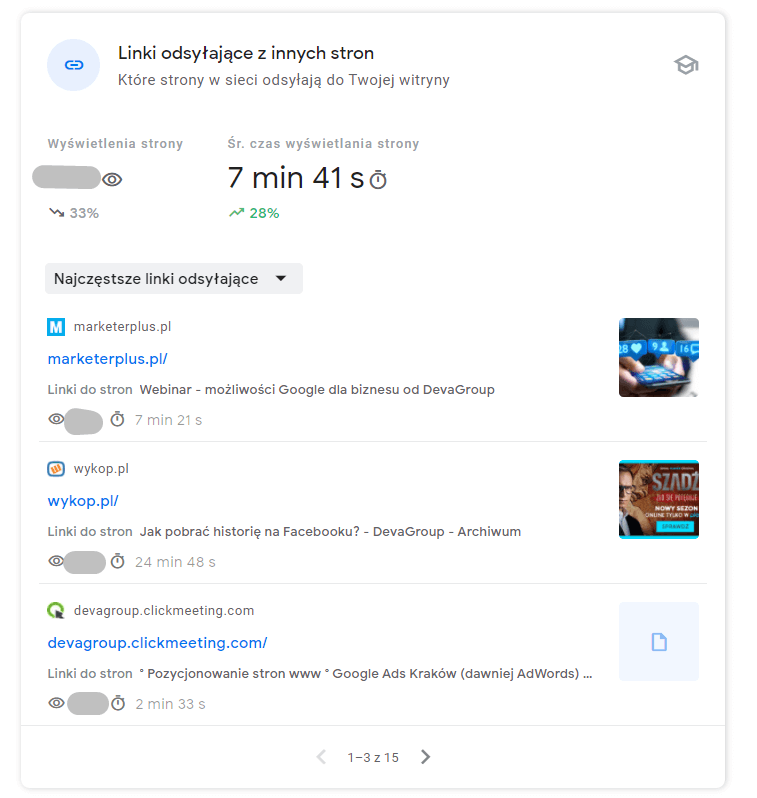Click the eye icon in marketerplus.pl row
The image size is (757, 798).
pos(56,419)
